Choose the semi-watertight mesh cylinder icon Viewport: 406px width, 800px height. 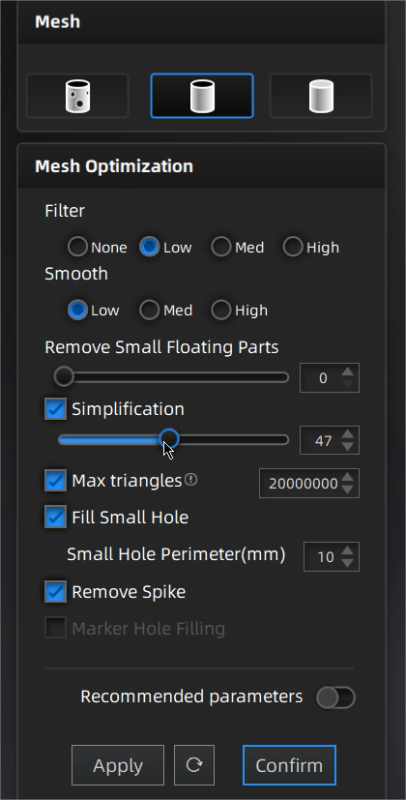(202, 96)
